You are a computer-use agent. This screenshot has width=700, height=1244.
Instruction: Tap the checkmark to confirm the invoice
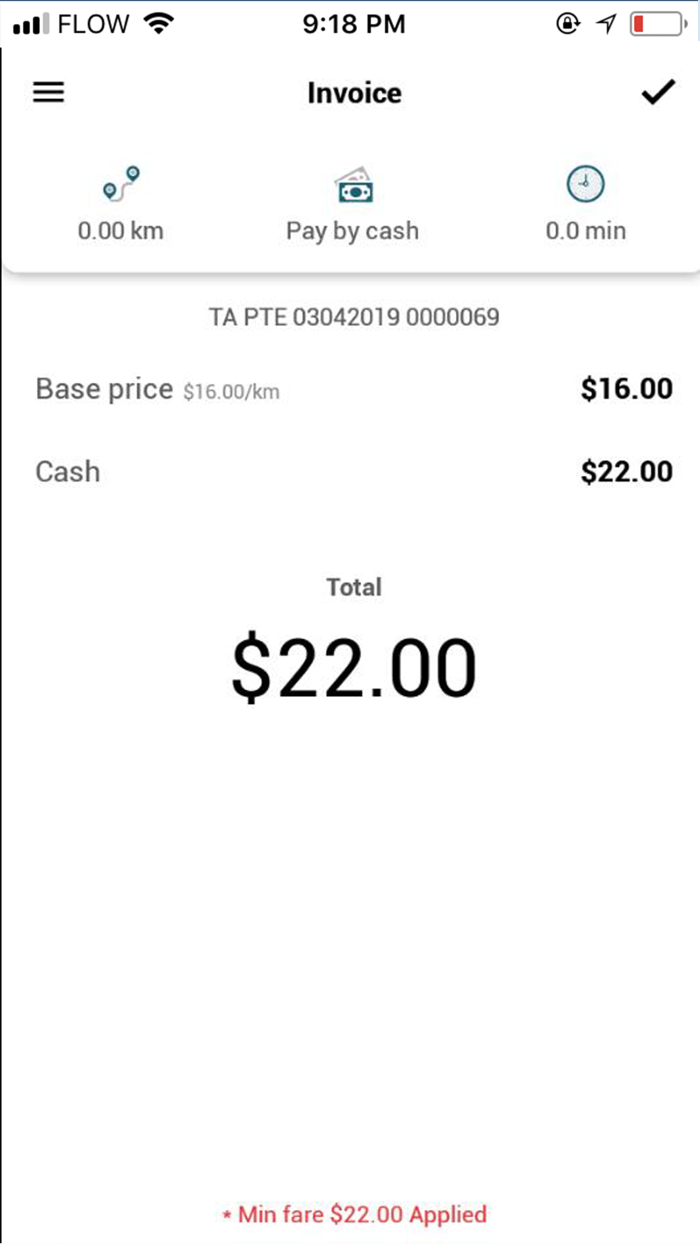pos(657,92)
